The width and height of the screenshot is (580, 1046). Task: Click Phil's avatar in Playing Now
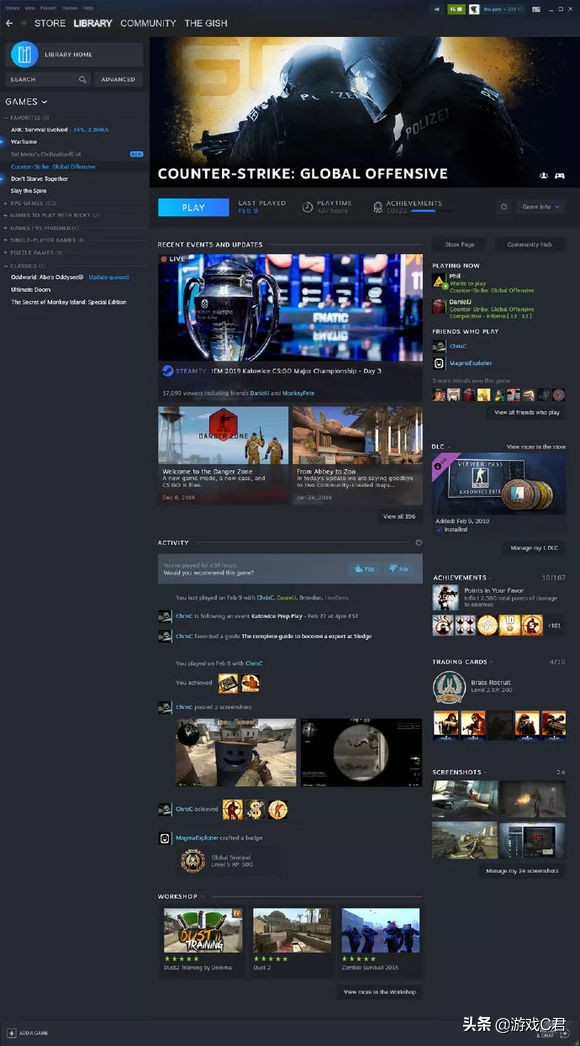point(439,282)
